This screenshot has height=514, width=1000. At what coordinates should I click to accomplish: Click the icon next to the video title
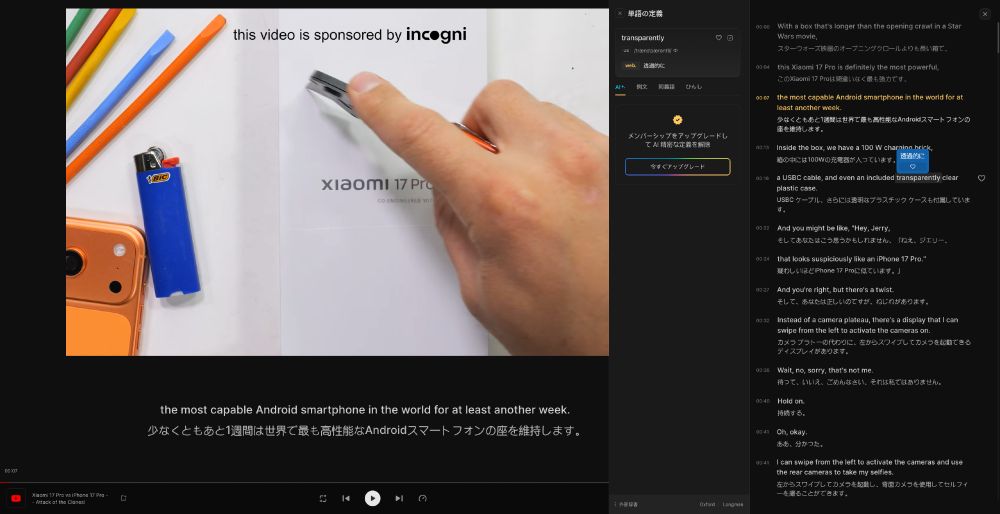[x=124, y=498]
